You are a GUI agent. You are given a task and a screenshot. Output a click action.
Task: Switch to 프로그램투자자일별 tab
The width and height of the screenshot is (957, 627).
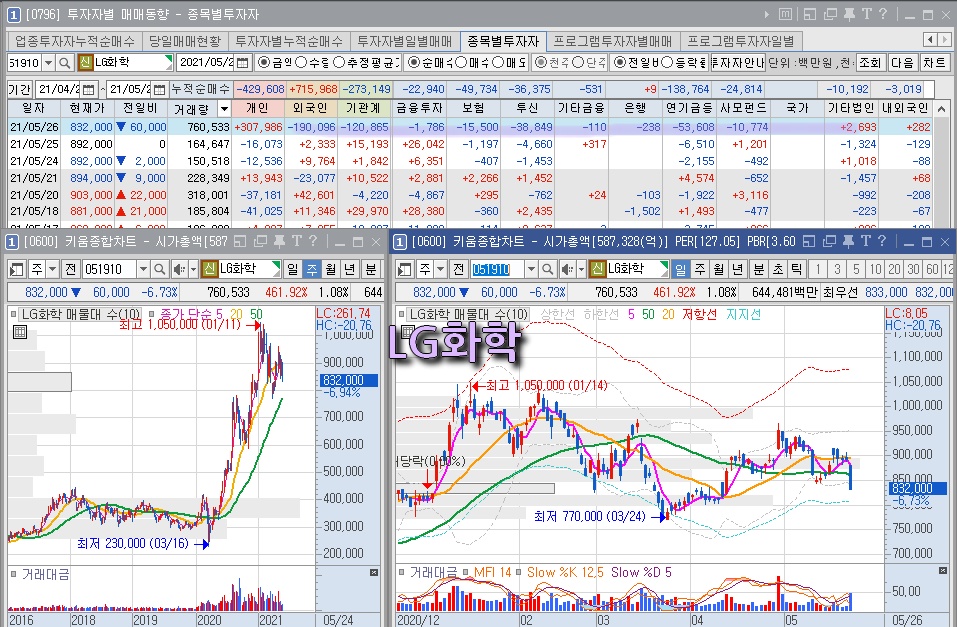point(741,41)
